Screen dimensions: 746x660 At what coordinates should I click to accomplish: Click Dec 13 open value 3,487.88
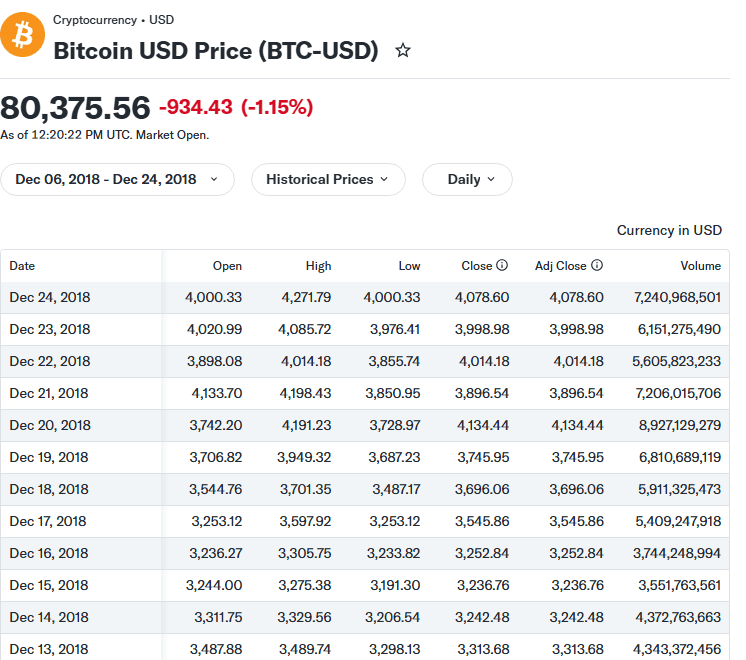pyautogui.click(x=216, y=649)
